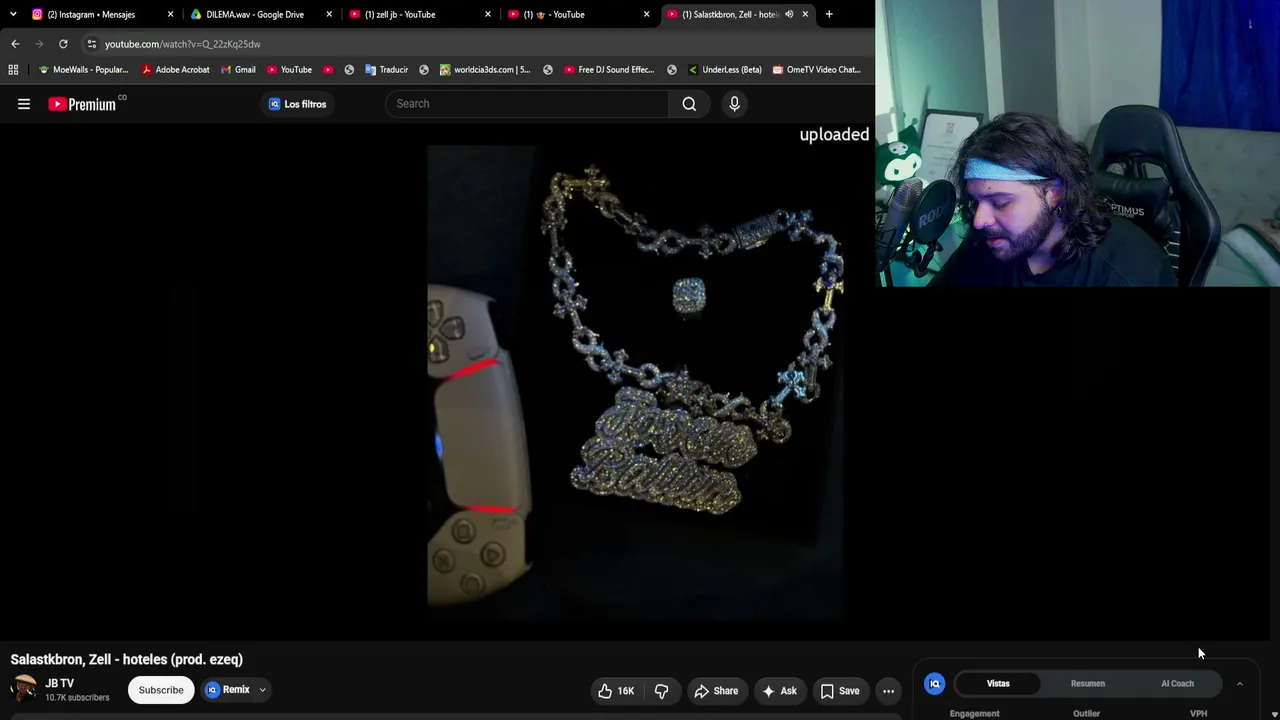Image resolution: width=1280 pixels, height=720 pixels.
Task: Open UnderLess (Beta) bookmark
Action: (724, 70)
